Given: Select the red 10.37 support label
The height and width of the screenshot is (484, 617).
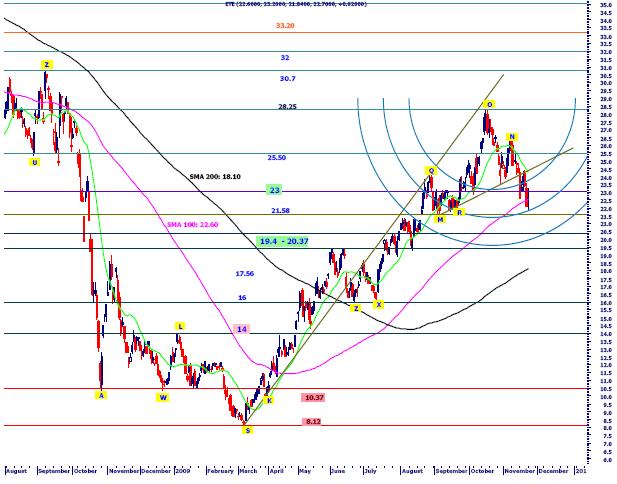Looking at the screenshot, I should pyautogui.click(x=313, y=397).
